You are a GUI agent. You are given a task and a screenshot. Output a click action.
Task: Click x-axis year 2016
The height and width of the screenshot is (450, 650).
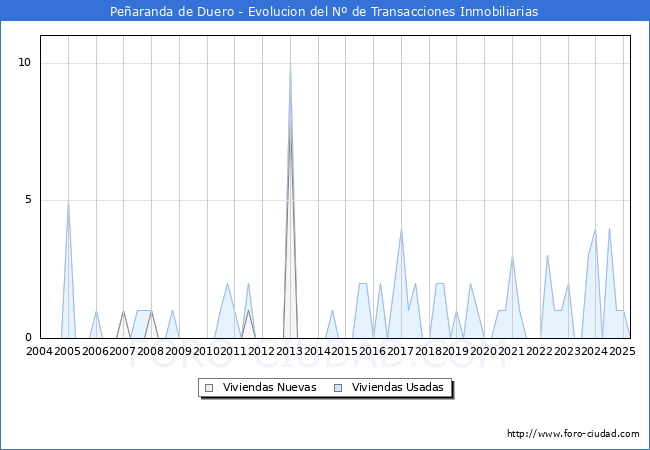372,351
